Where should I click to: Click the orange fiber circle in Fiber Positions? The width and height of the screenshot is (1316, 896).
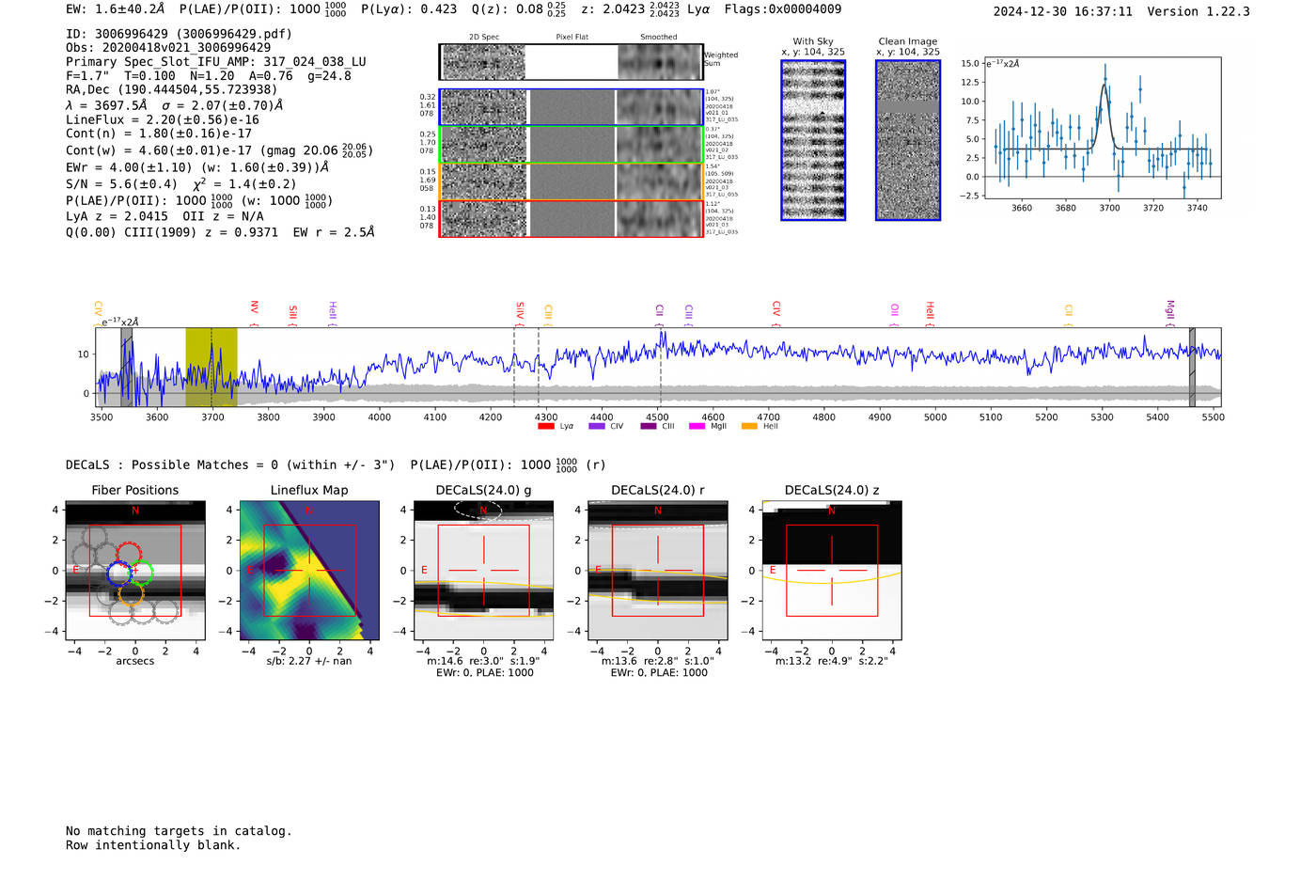click(x=131, y=592)
